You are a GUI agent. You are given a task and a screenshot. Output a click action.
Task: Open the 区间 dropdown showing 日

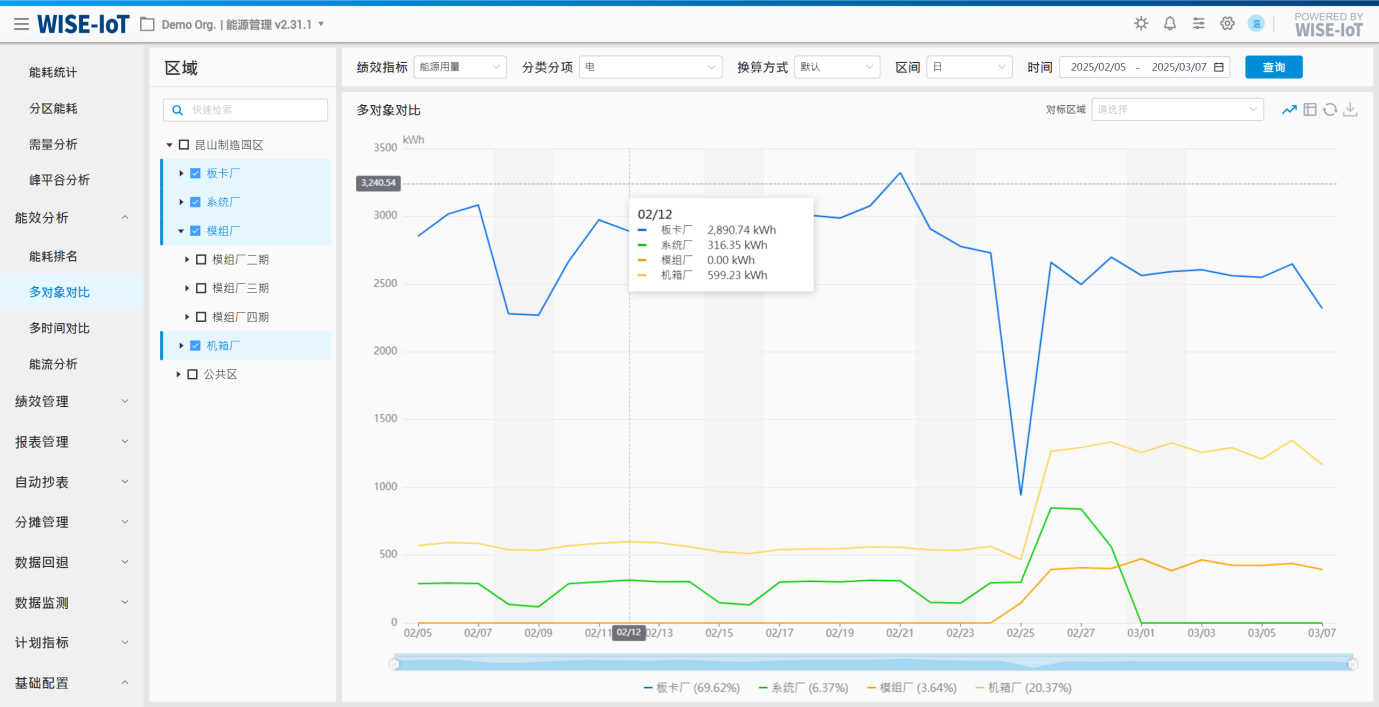(x=969, y=67)
